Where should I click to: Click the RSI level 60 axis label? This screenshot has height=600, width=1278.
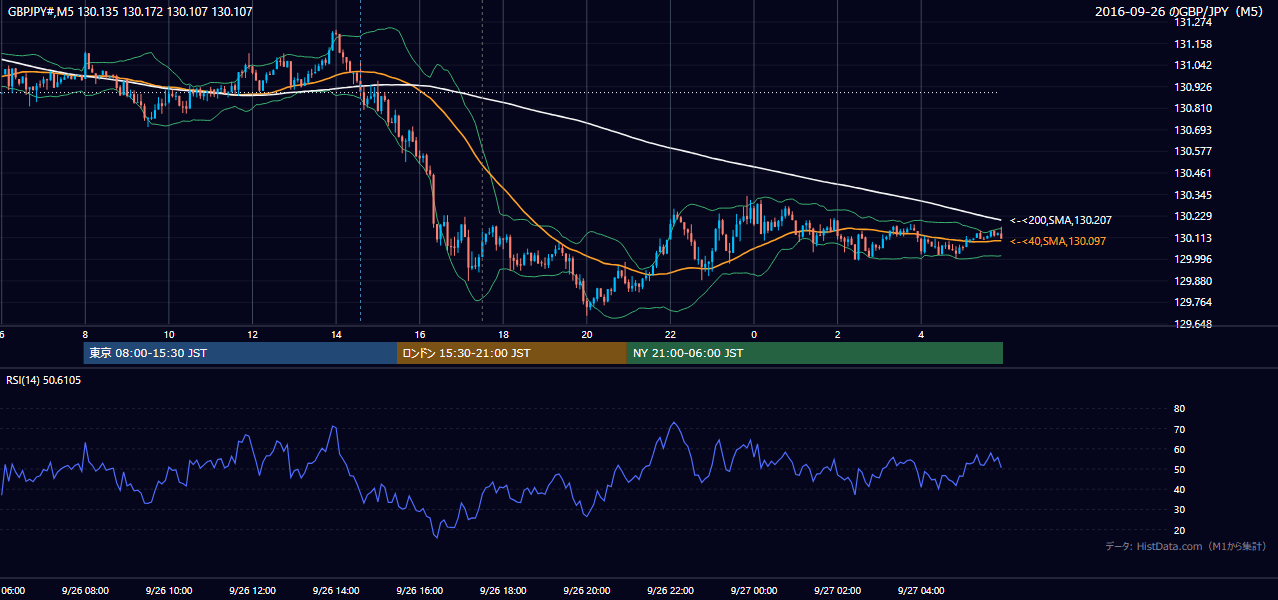click(1180, 449)
